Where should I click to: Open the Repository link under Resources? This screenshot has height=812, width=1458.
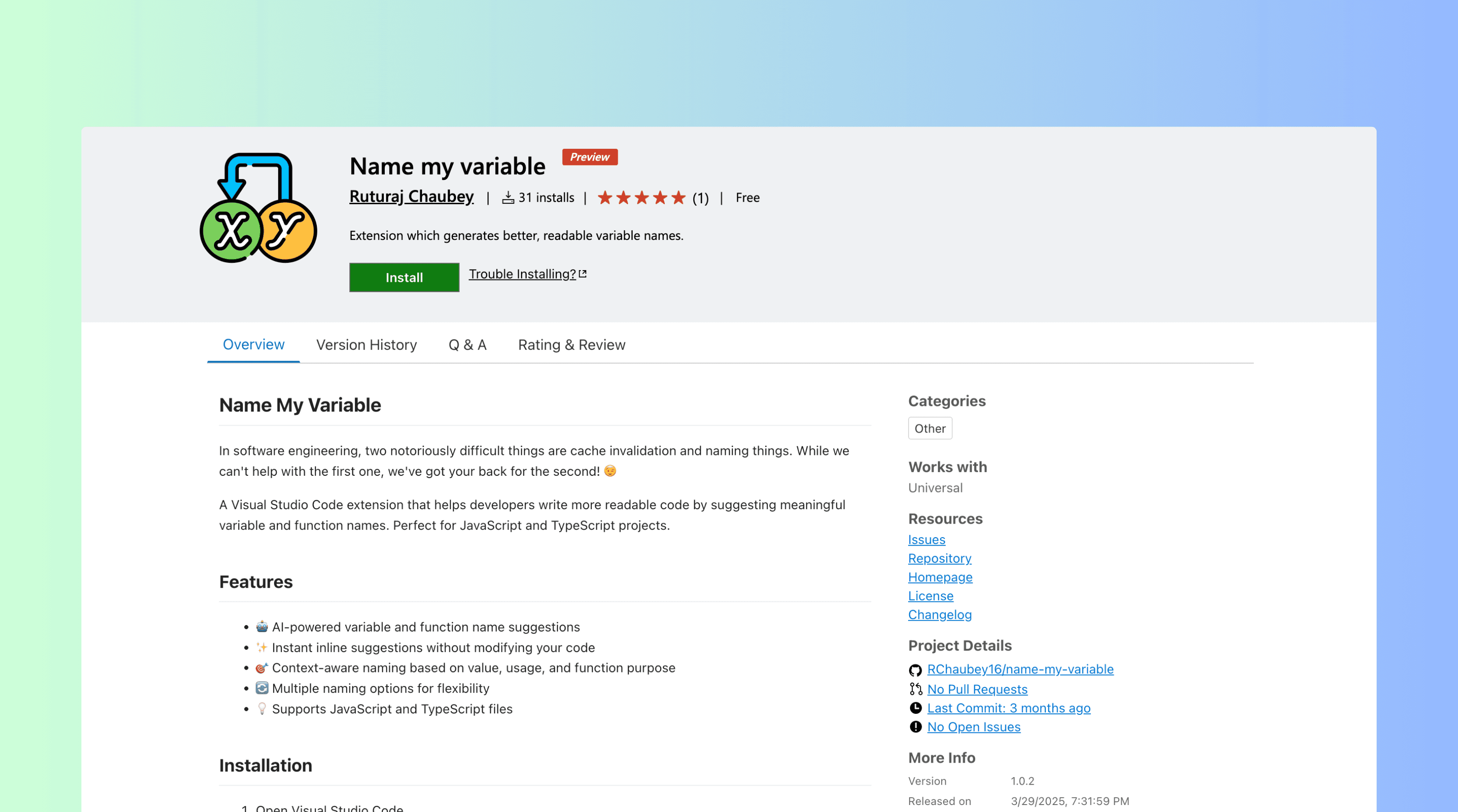pyautogui.click(x=940, y=559)
